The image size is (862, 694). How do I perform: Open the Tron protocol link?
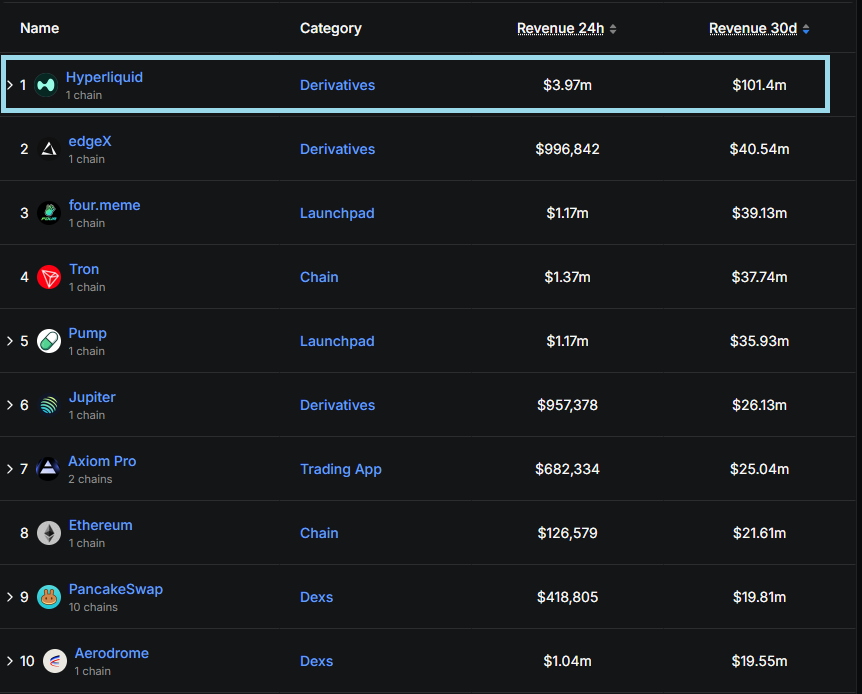tap(84, 269)
